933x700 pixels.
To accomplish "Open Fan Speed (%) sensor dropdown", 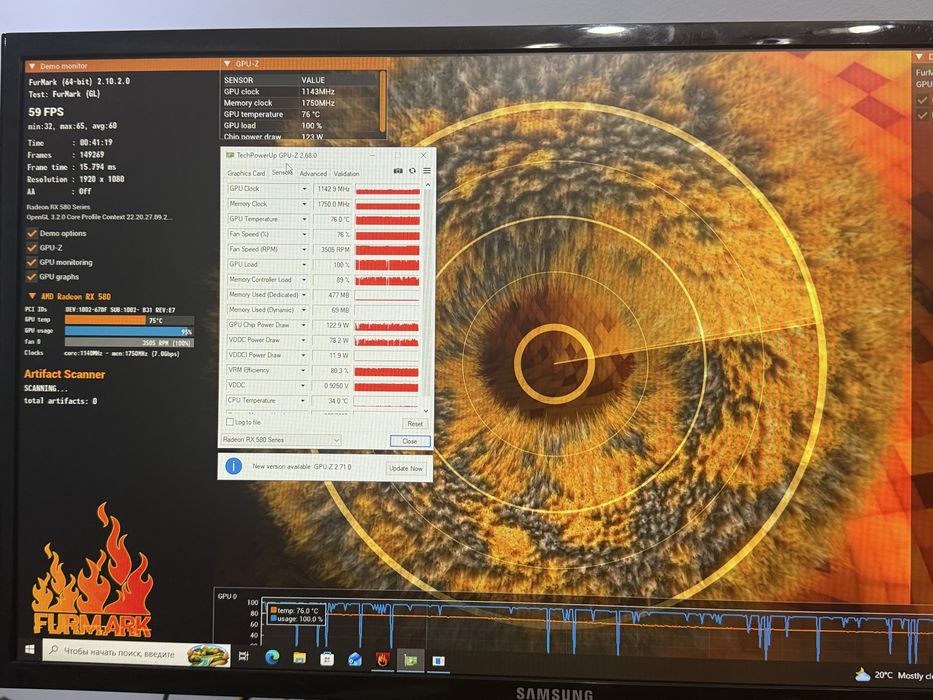I will point(304,234).
